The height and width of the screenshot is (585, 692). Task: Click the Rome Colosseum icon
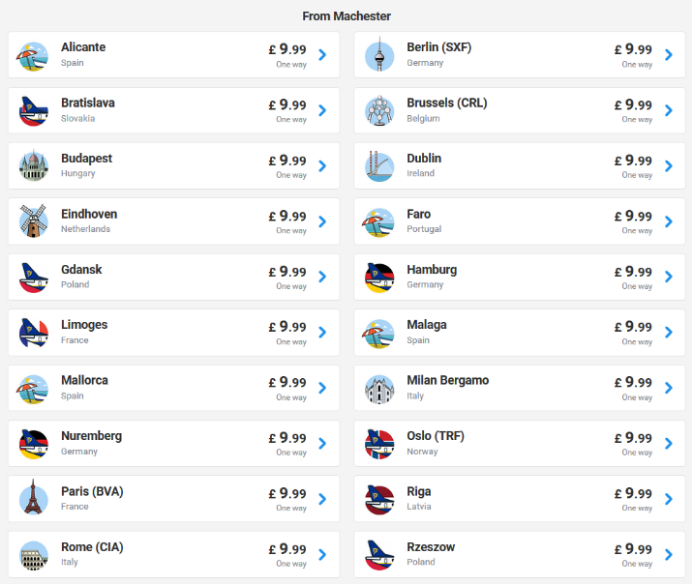tap(34, 555)
